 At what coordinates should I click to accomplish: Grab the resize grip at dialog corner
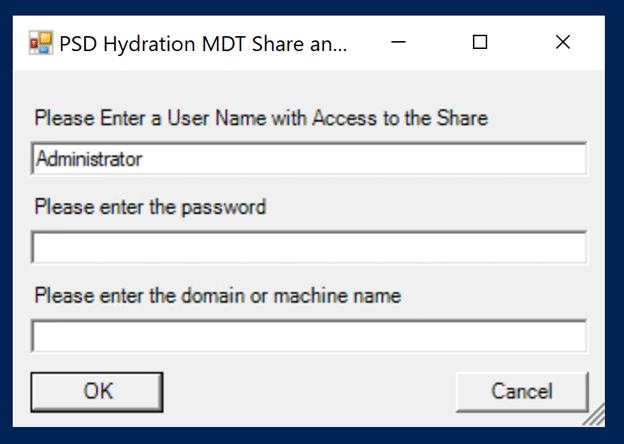pos(595,416)
